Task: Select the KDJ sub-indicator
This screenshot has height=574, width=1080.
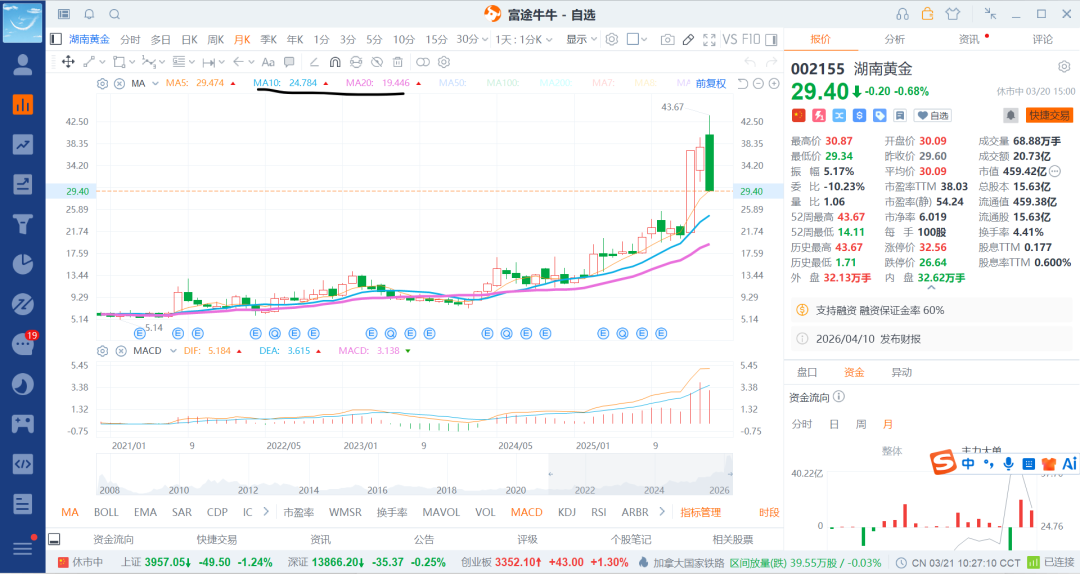Action: (567, 512)
